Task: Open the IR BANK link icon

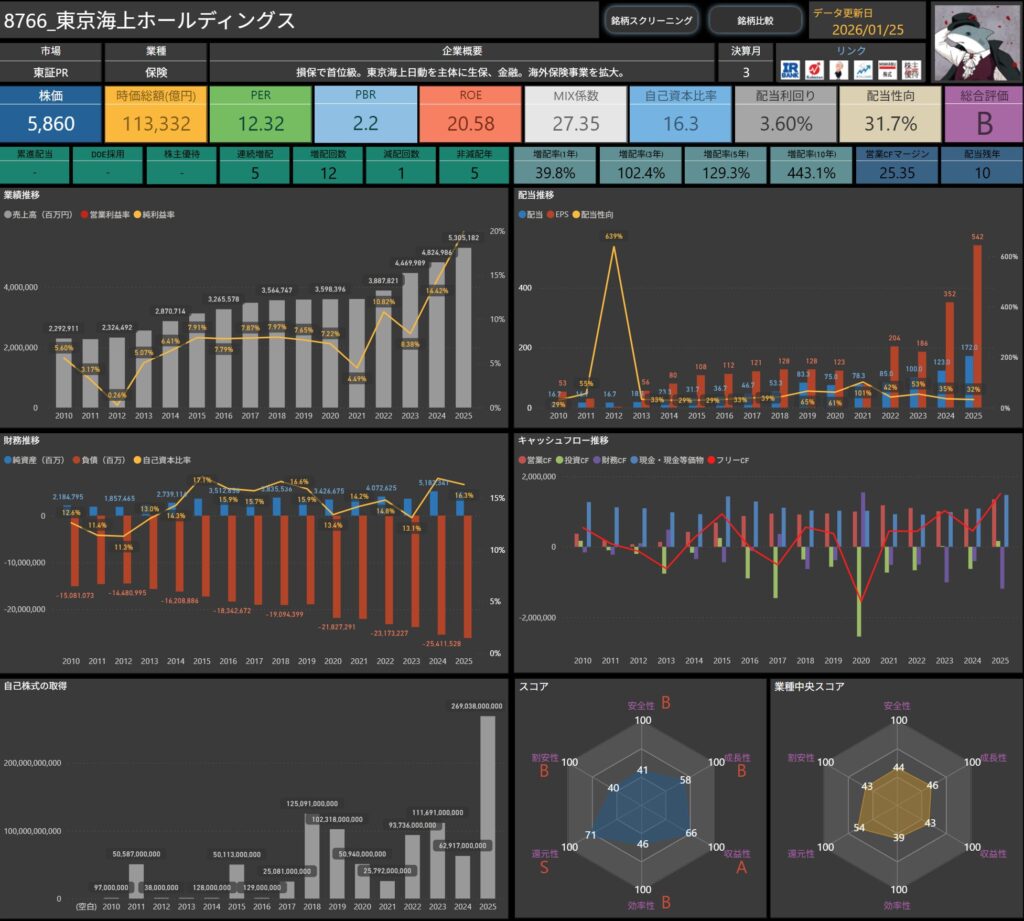Action: (x=791, y=69)
